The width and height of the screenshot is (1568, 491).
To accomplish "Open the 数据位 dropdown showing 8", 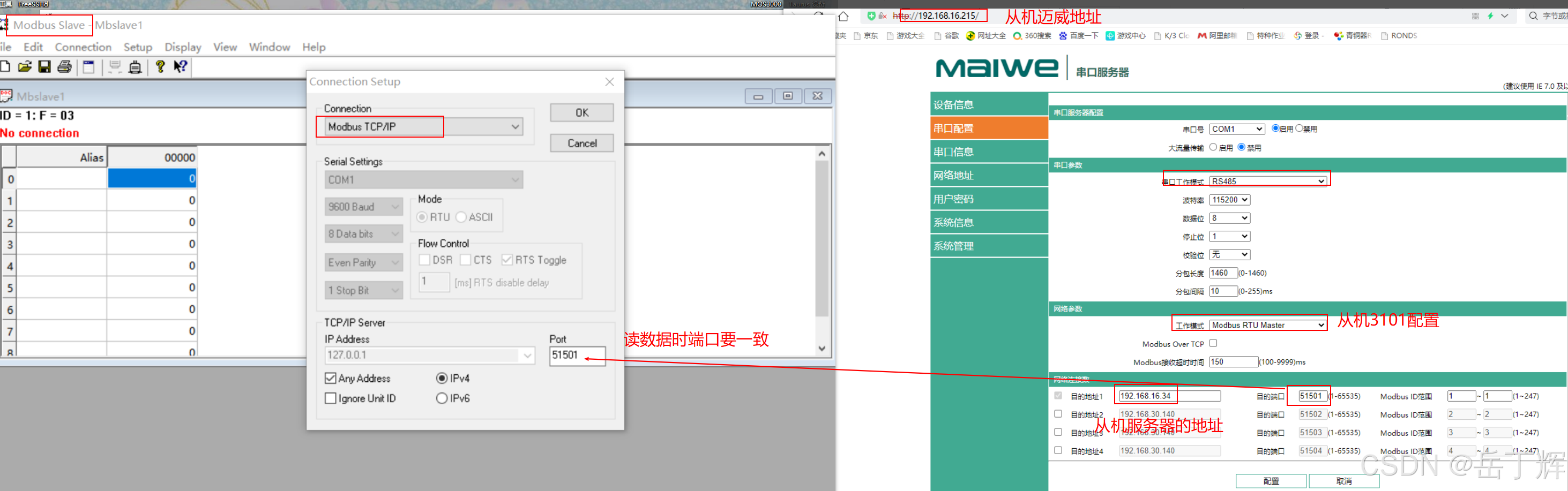I will [x=1229, y=218].
